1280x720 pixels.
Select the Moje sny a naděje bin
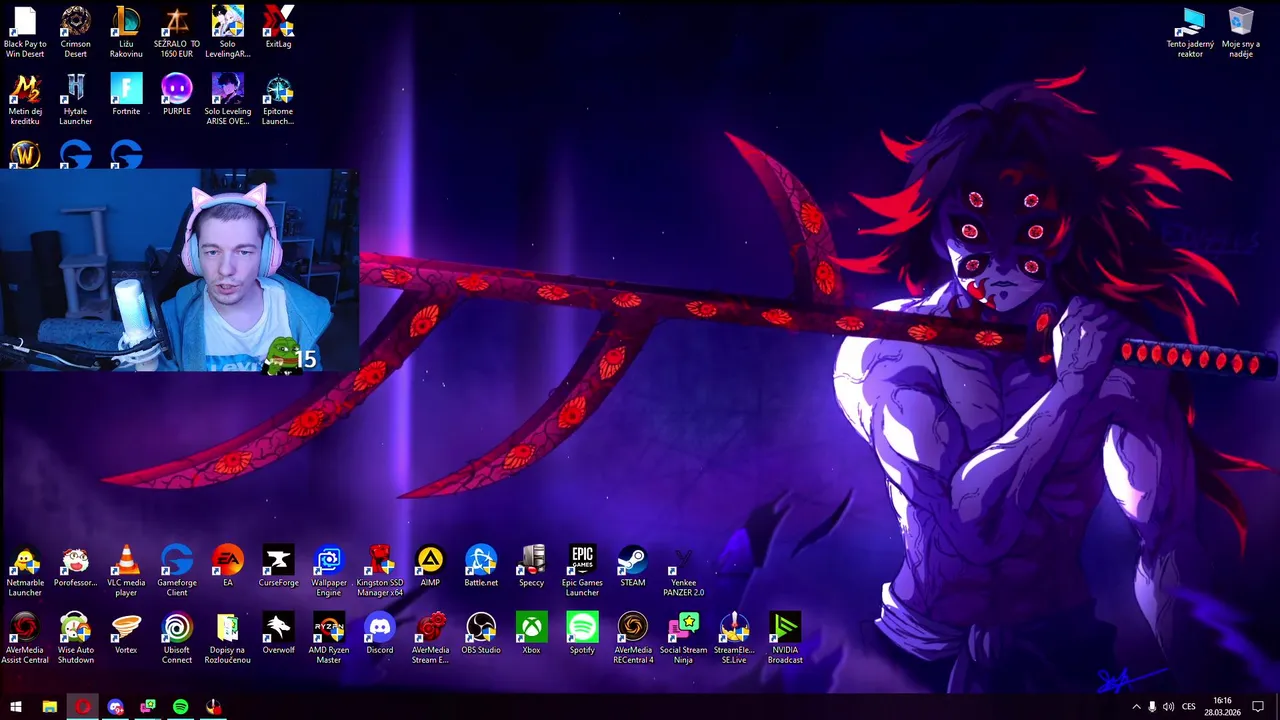coord(1241,32)
